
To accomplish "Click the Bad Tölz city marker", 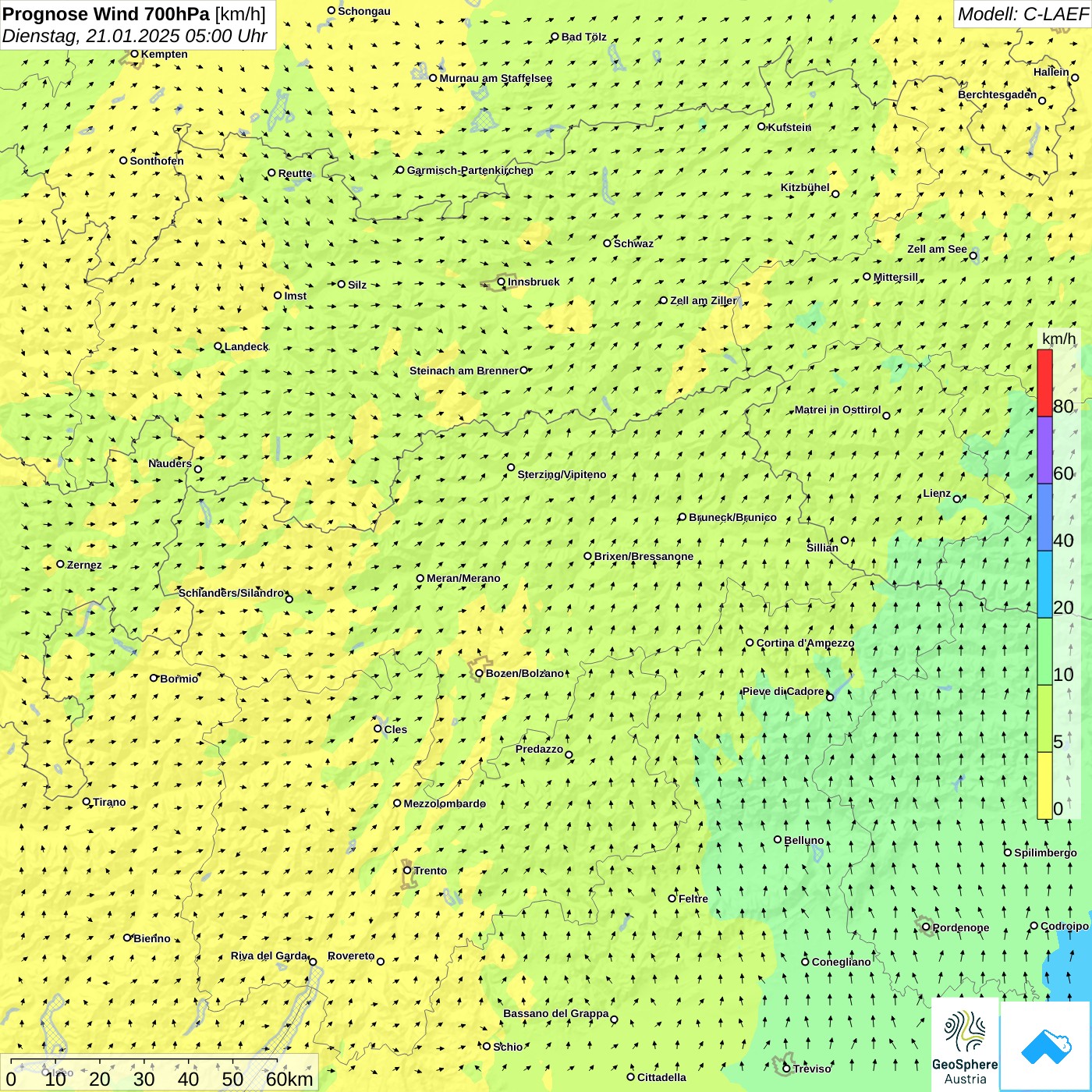I will (555, 37).
